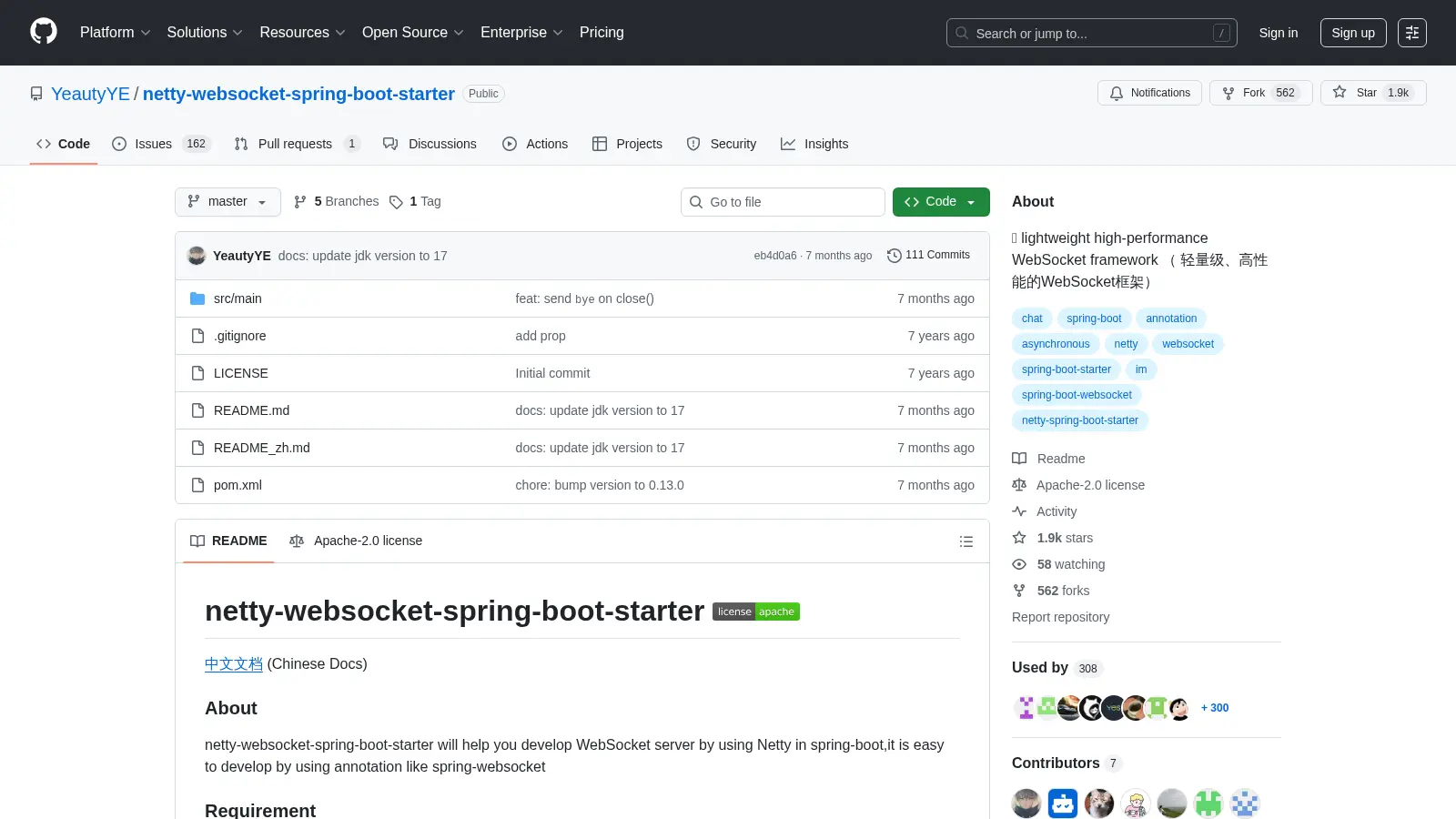
Task: Open the Security tab
Action: [722, 144]
